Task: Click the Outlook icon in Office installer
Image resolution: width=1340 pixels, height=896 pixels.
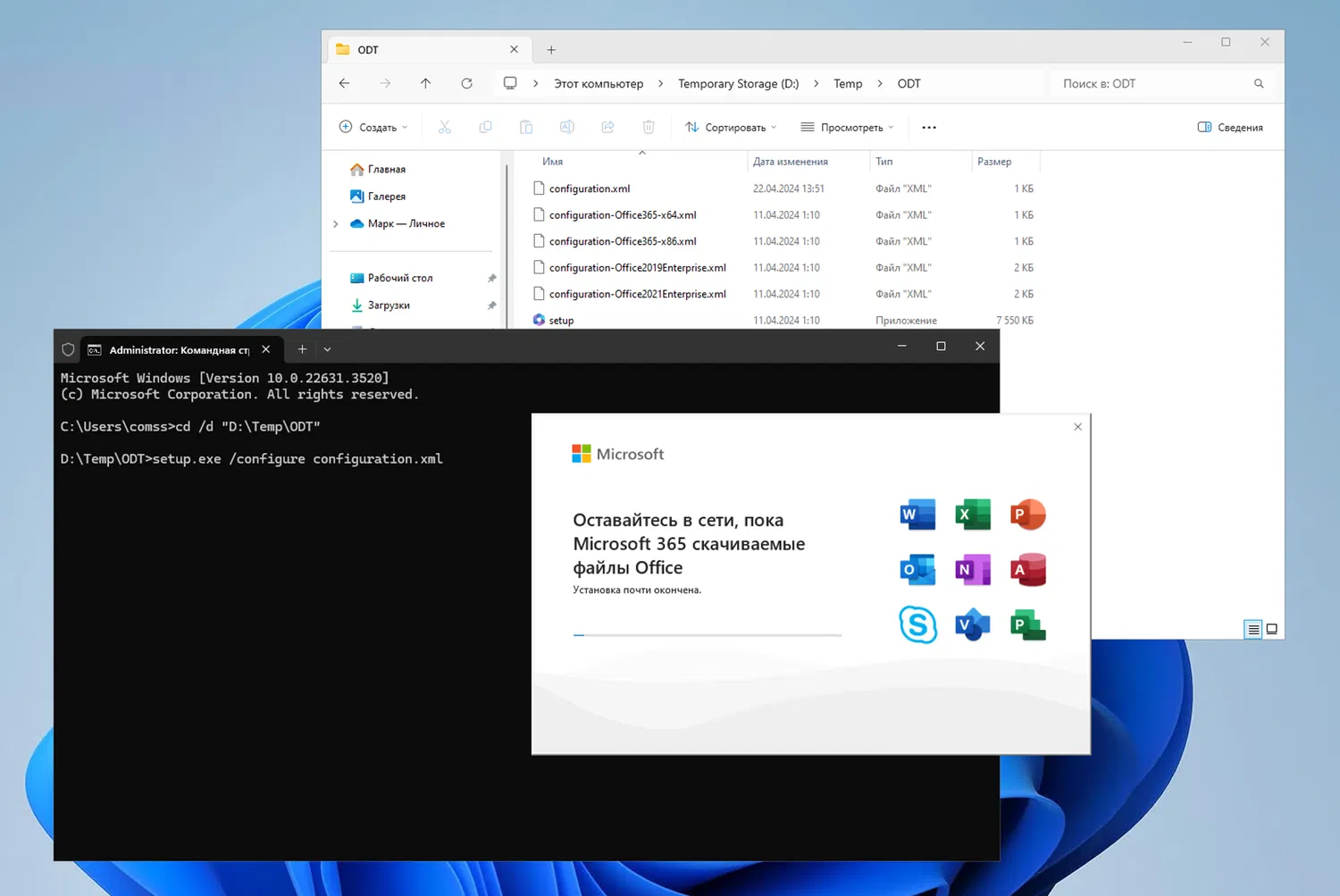Action: [917, 570]
